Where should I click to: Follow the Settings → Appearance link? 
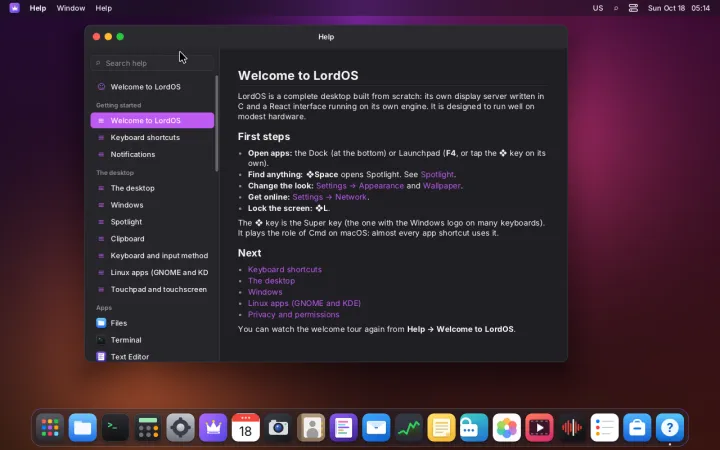[360, 186]
